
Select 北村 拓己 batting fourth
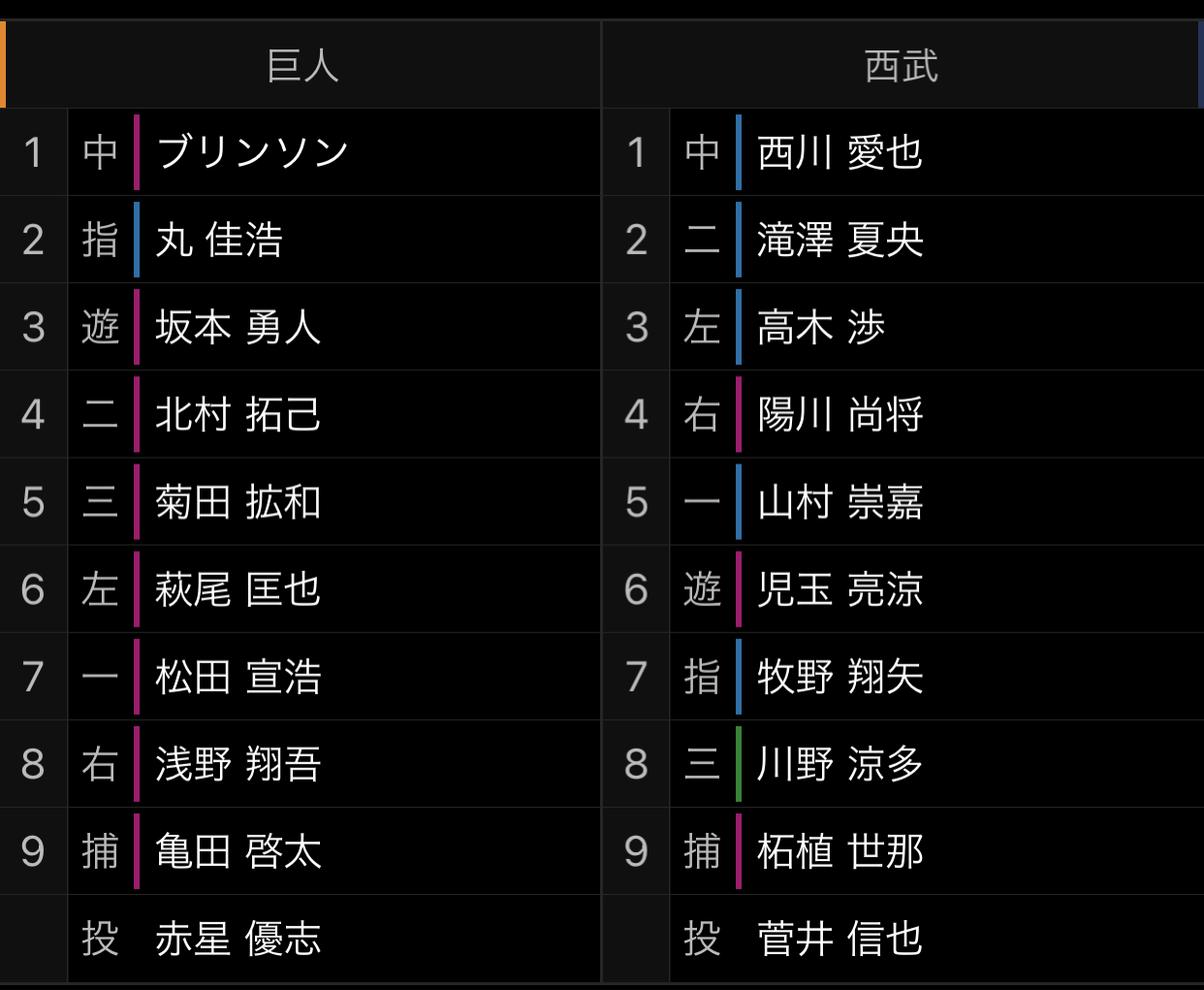(238, 414)
